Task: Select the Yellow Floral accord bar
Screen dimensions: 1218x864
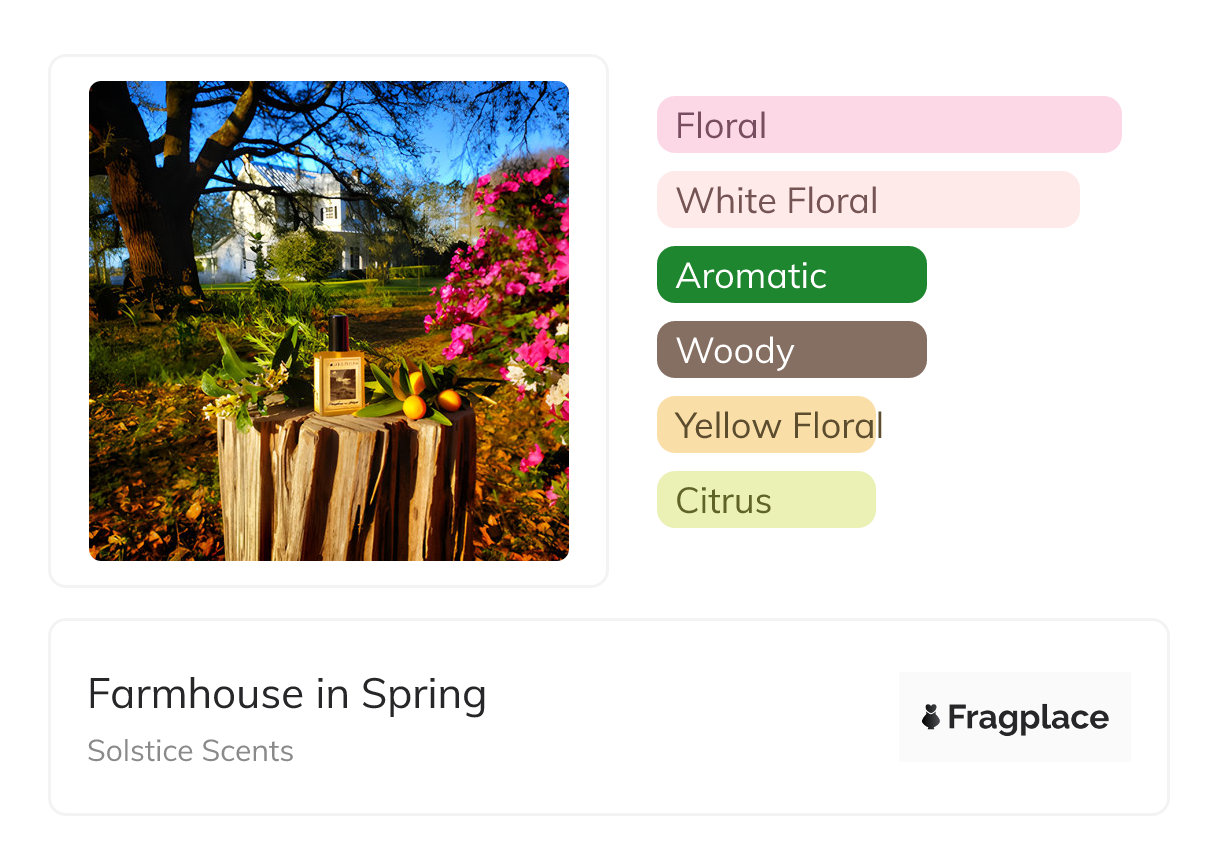Action: point(767,425)
